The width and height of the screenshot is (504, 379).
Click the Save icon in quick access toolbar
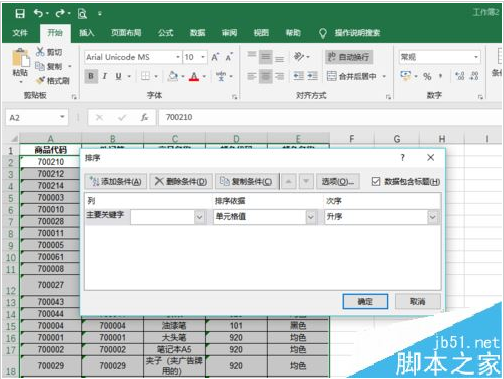click(x=20, y=14)
